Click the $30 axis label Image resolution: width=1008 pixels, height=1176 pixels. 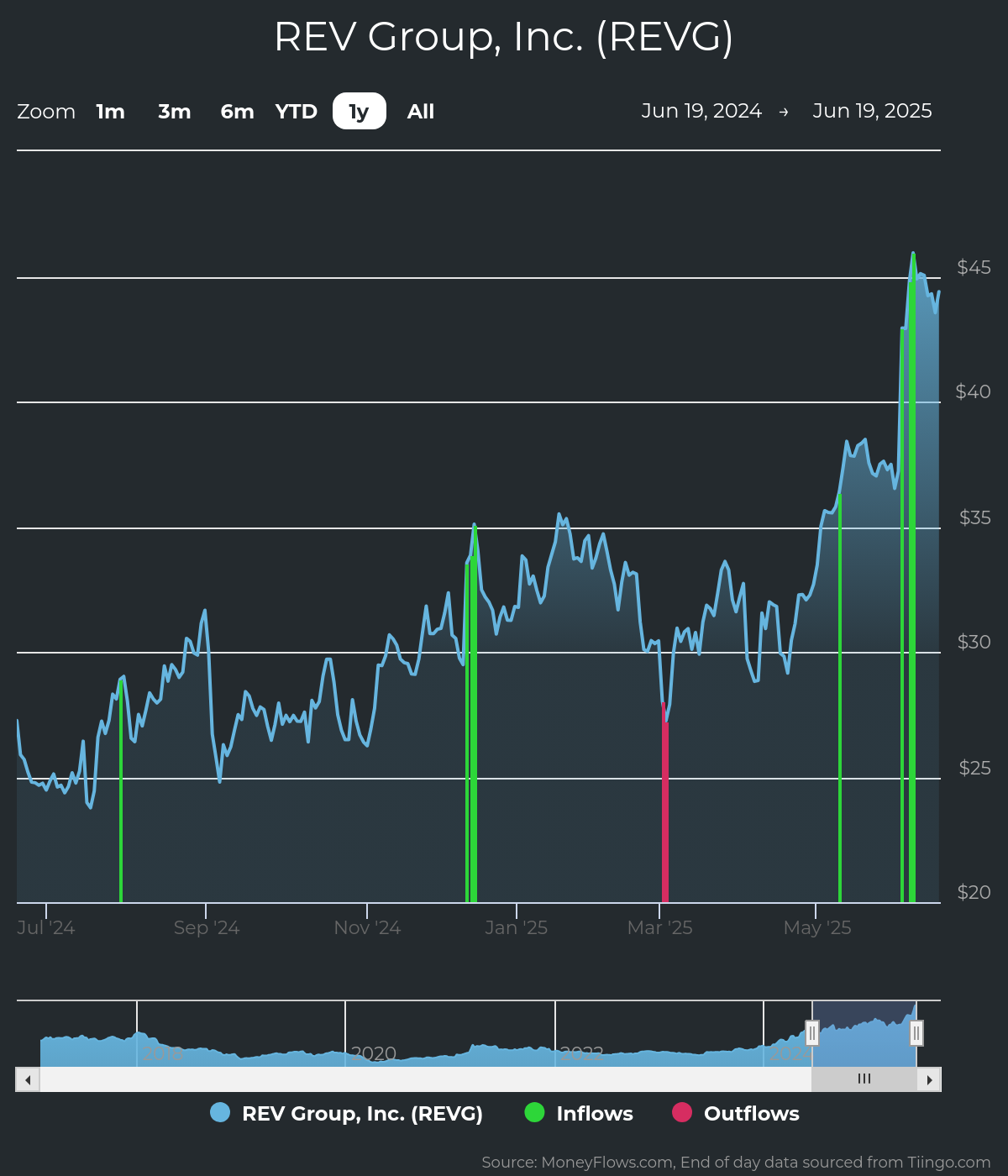(x=974, y=642)
